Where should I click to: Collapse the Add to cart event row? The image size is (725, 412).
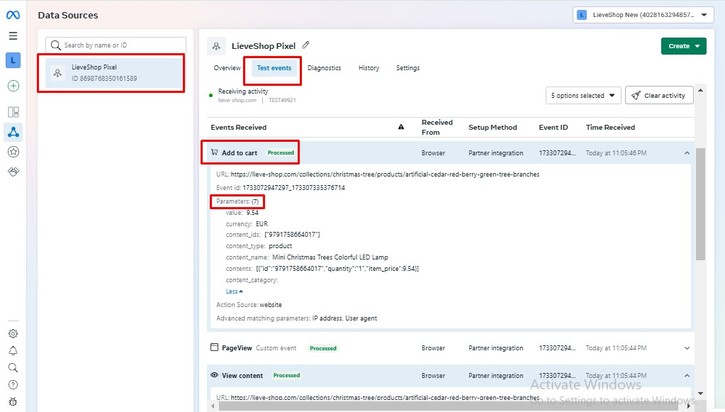(687, 153)
